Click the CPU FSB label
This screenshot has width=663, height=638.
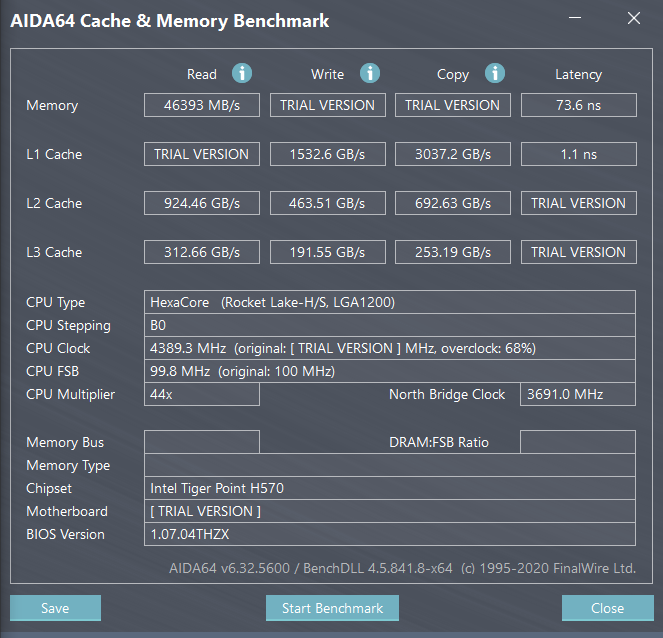pos(52,371)
